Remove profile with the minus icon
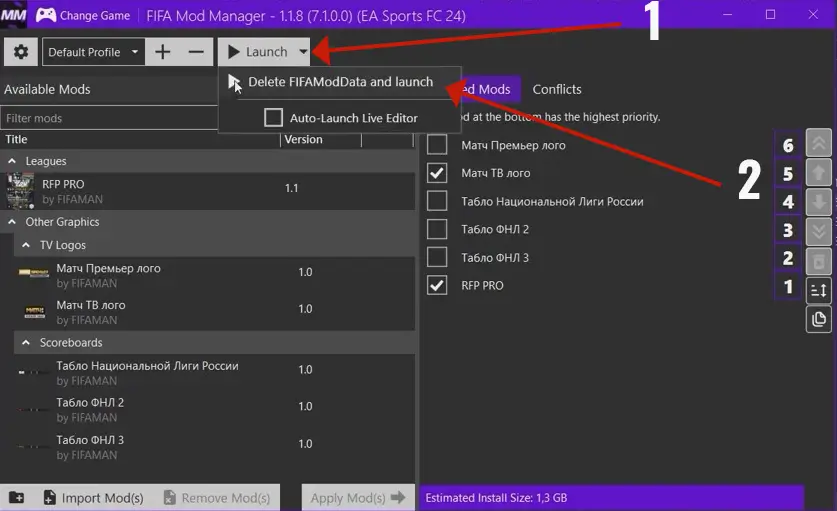 click(196, 52)
